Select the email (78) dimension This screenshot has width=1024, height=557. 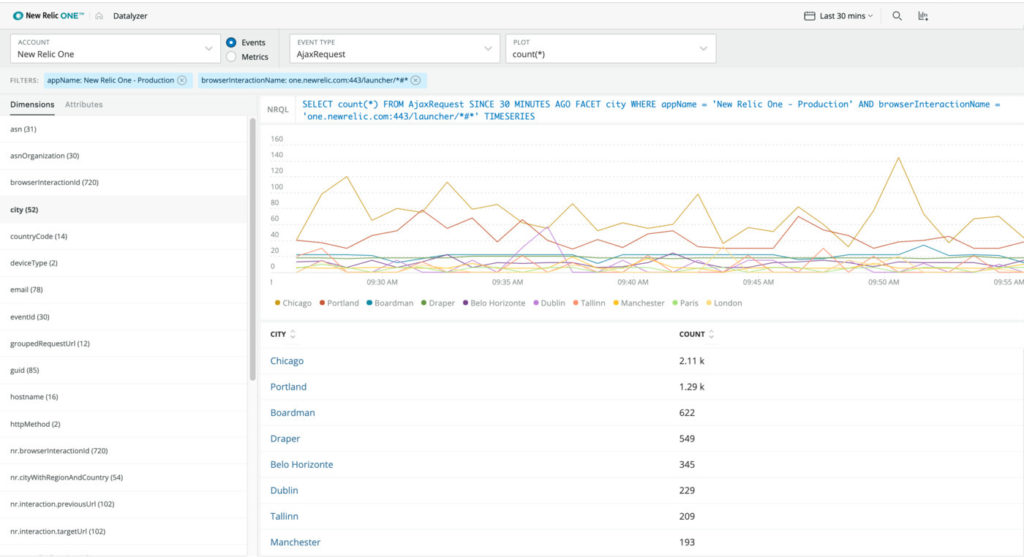(x=124, y=290)
